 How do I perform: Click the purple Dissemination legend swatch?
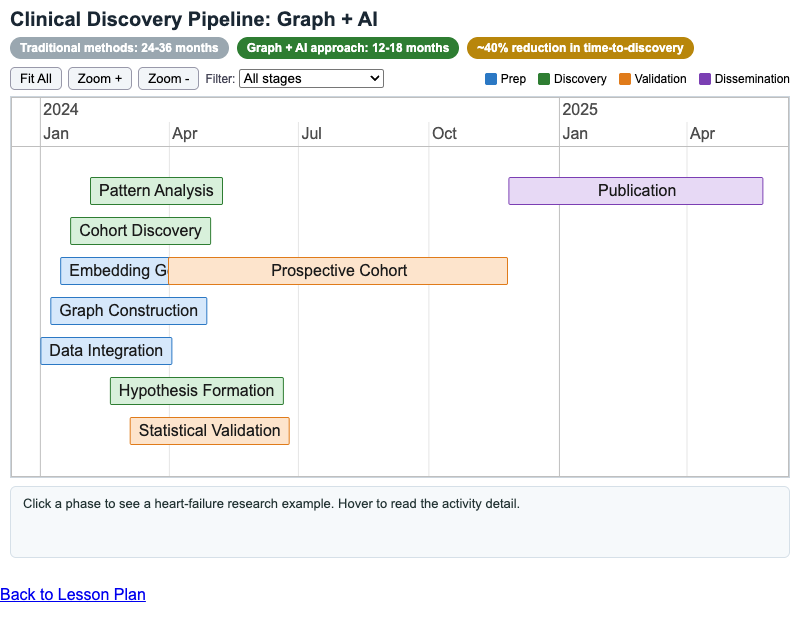705,79
